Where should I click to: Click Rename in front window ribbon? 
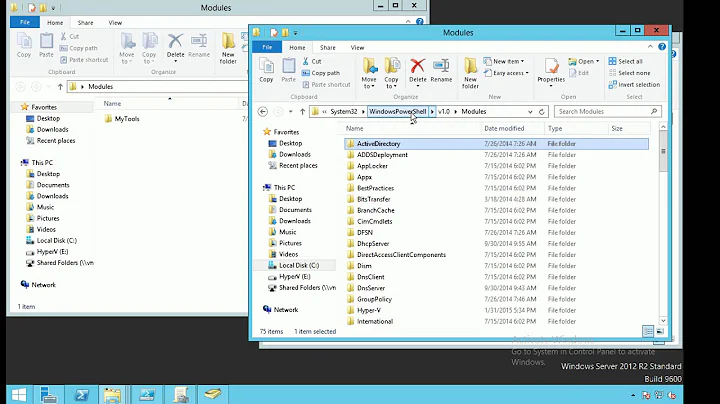coord(441,70)
